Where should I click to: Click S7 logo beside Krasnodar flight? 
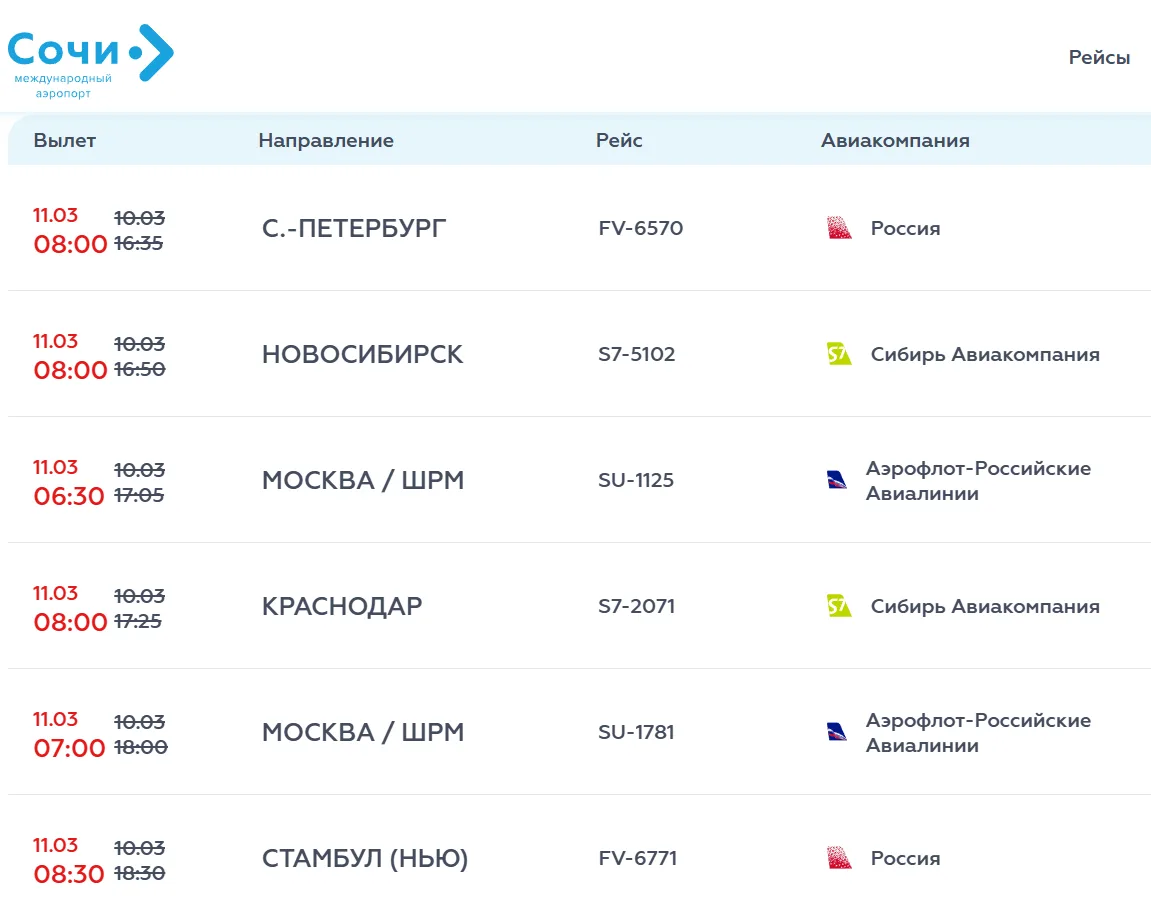click(839, 606)
